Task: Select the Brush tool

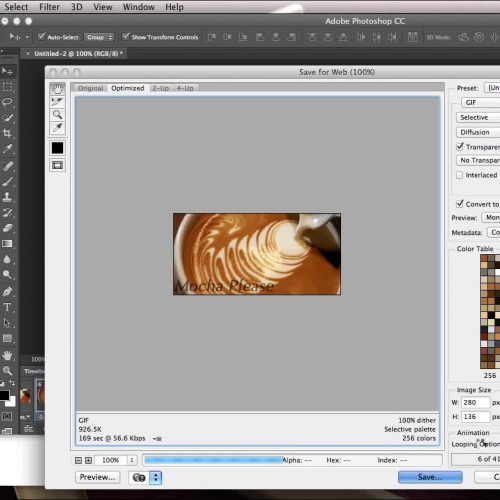Action: [7, 181]
